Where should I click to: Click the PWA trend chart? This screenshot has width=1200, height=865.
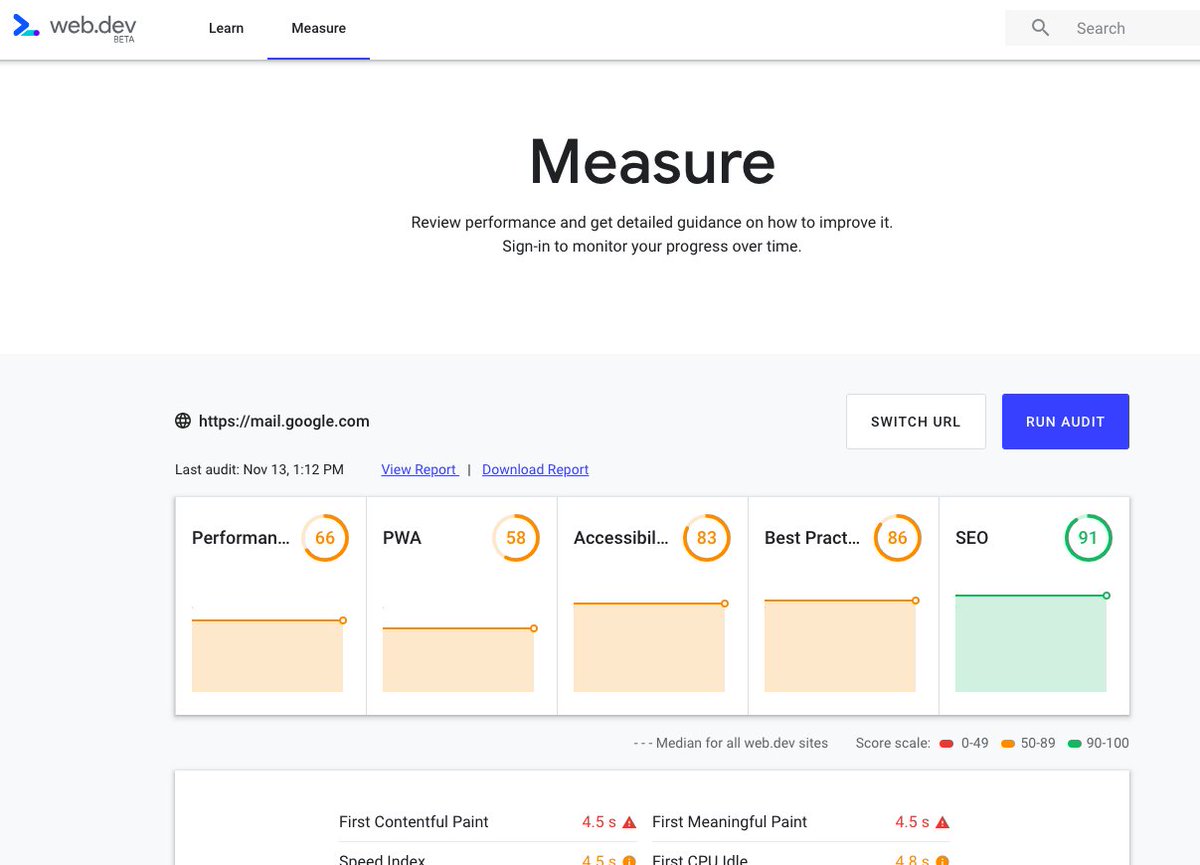(459, 659)
